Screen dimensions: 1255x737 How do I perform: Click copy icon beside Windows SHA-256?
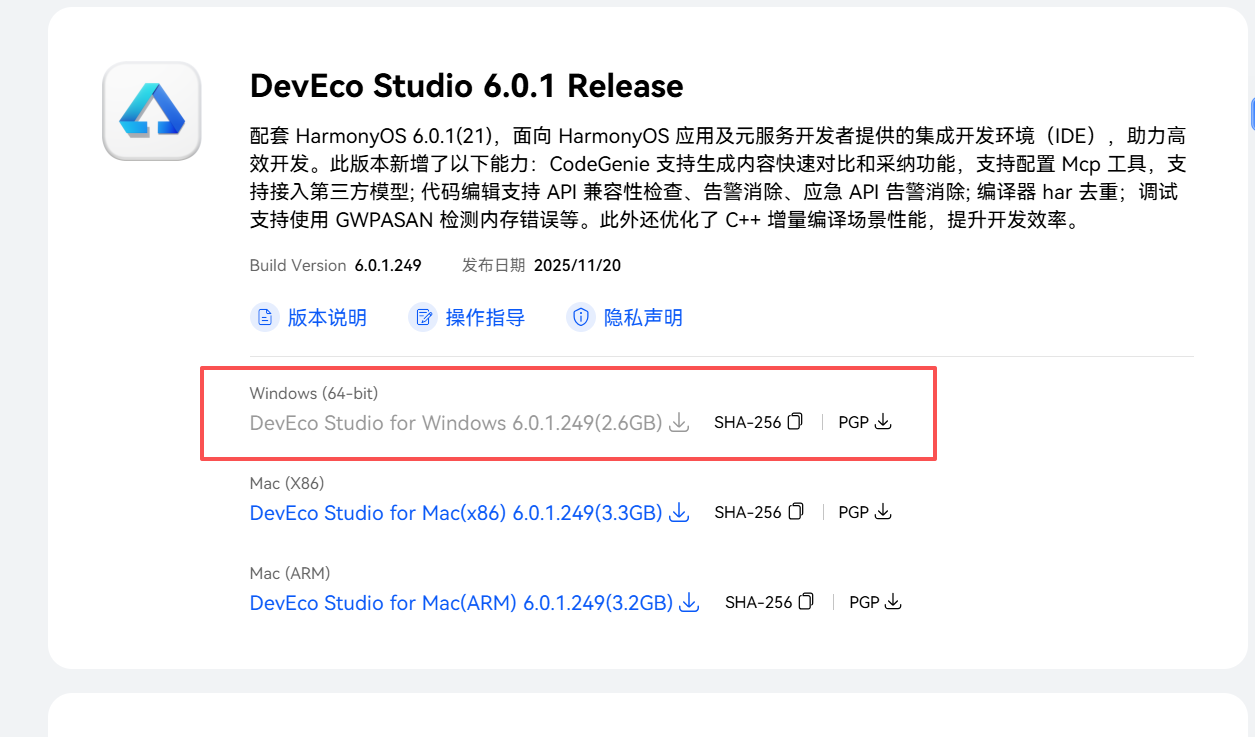[x=795, y=422]
